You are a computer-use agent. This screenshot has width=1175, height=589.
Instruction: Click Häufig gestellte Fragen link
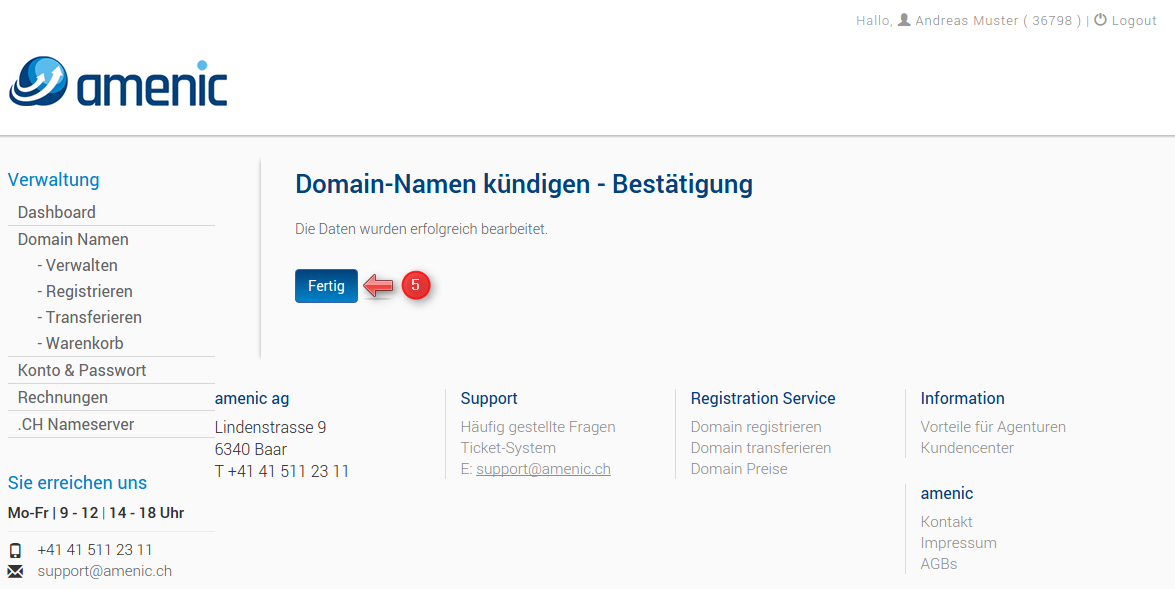pos(538,427)
